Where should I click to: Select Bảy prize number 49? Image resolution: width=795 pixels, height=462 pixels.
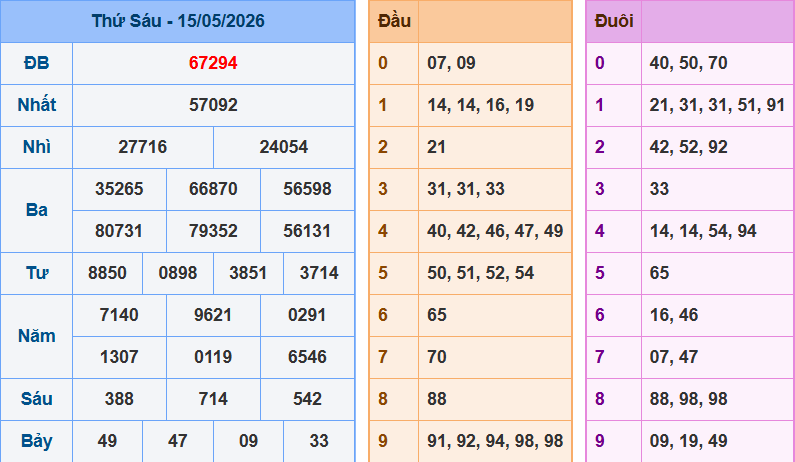(x=107, y=441)
